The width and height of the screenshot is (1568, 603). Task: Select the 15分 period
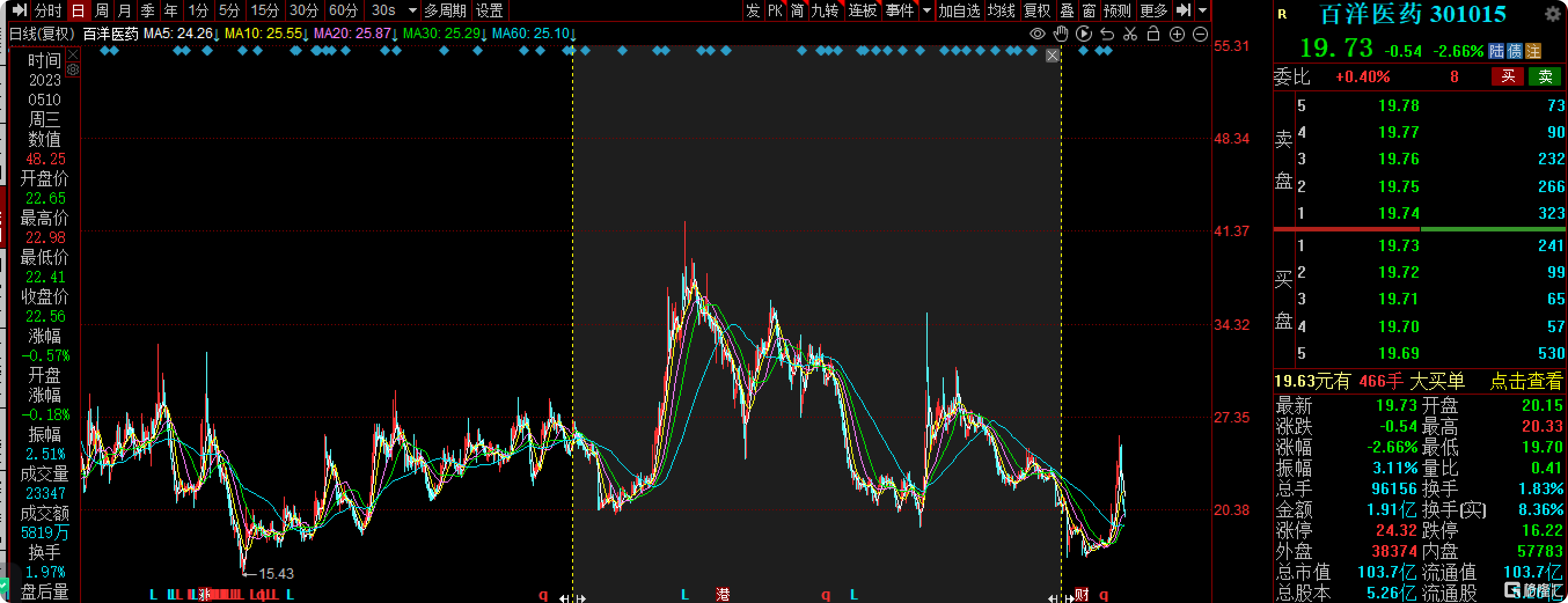[265, 10]
